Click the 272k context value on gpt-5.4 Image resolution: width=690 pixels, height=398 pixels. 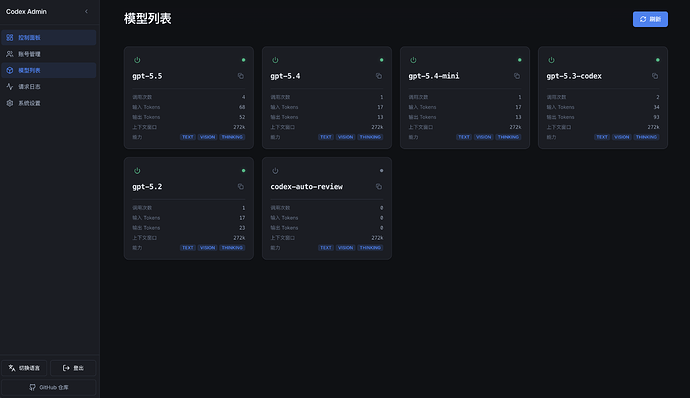(x=377, y=127)
